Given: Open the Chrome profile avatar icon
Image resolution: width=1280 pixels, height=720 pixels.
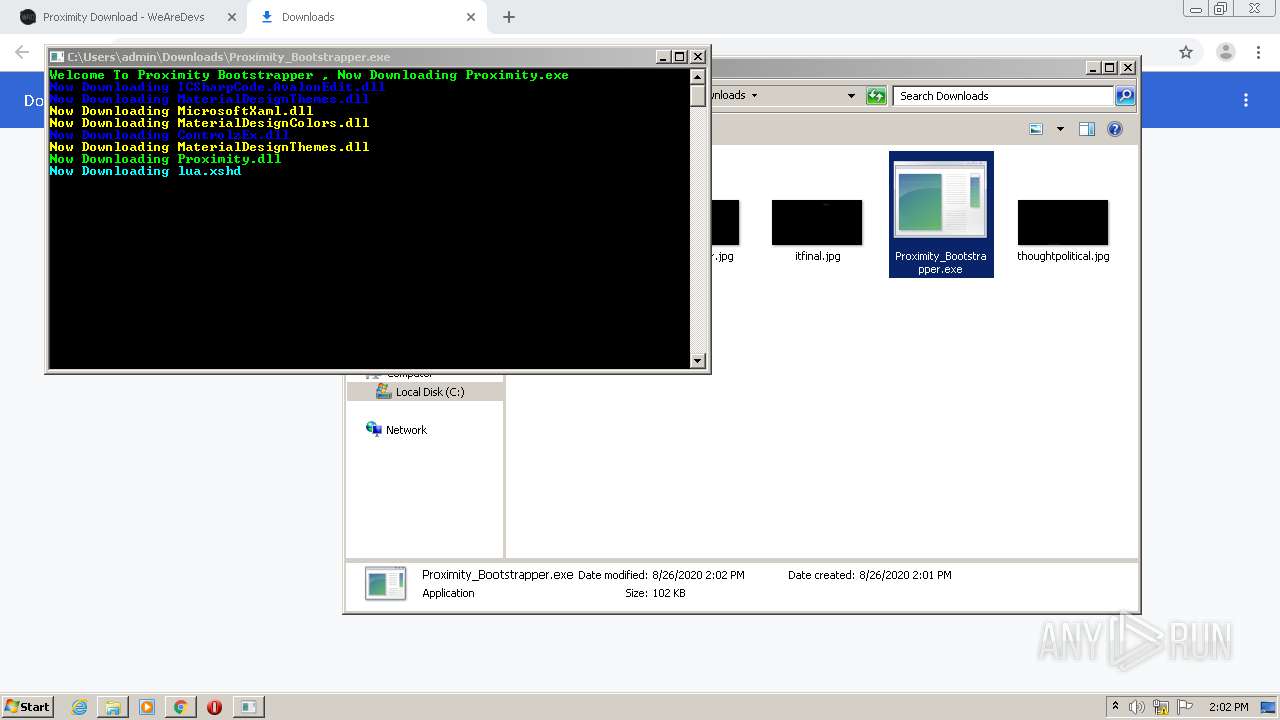Looking at the screenshot, I should (x=1225, y=52).
